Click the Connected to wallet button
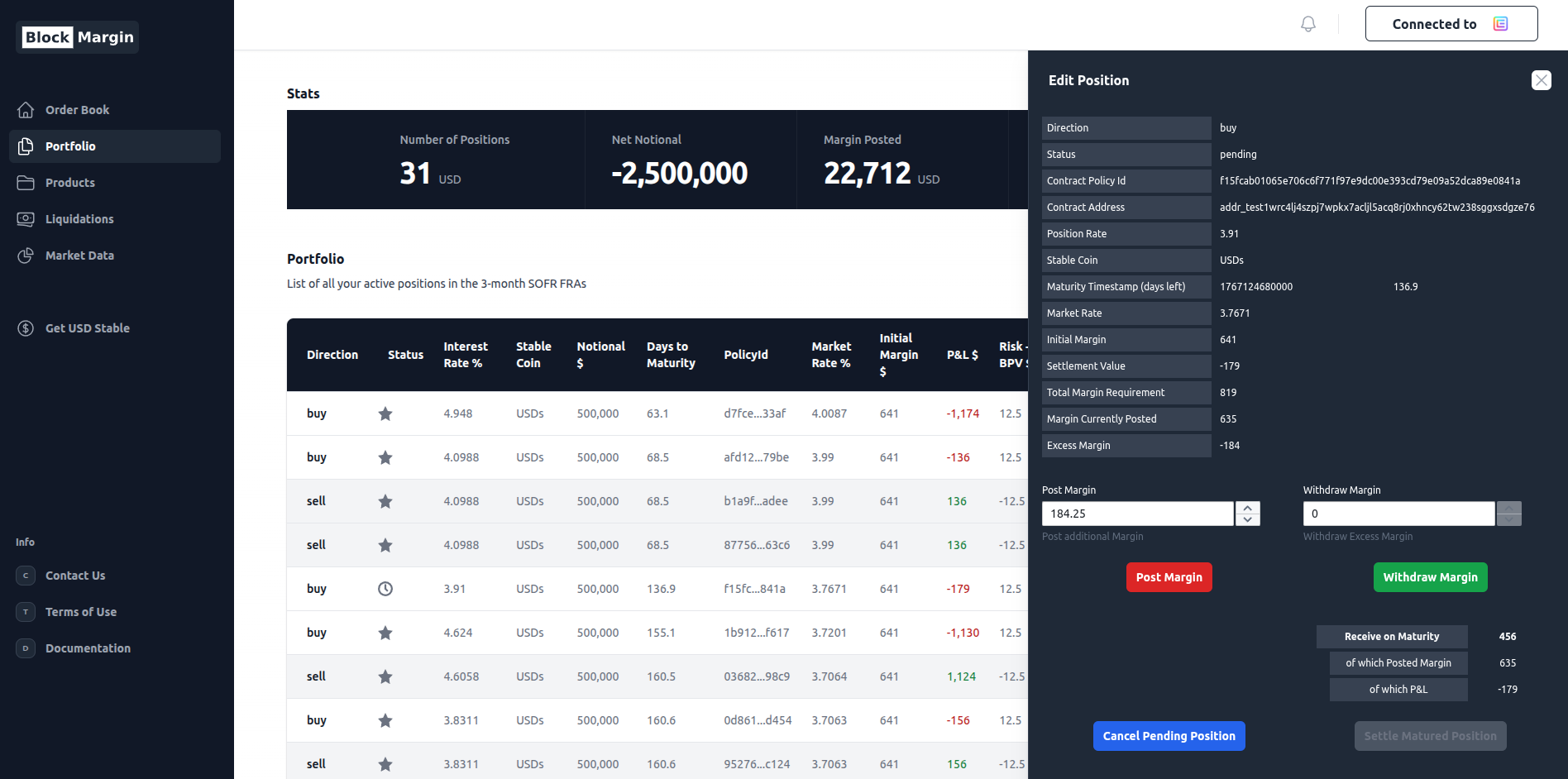Screen dimensions: 1568x779 [x=1451, y=24]
